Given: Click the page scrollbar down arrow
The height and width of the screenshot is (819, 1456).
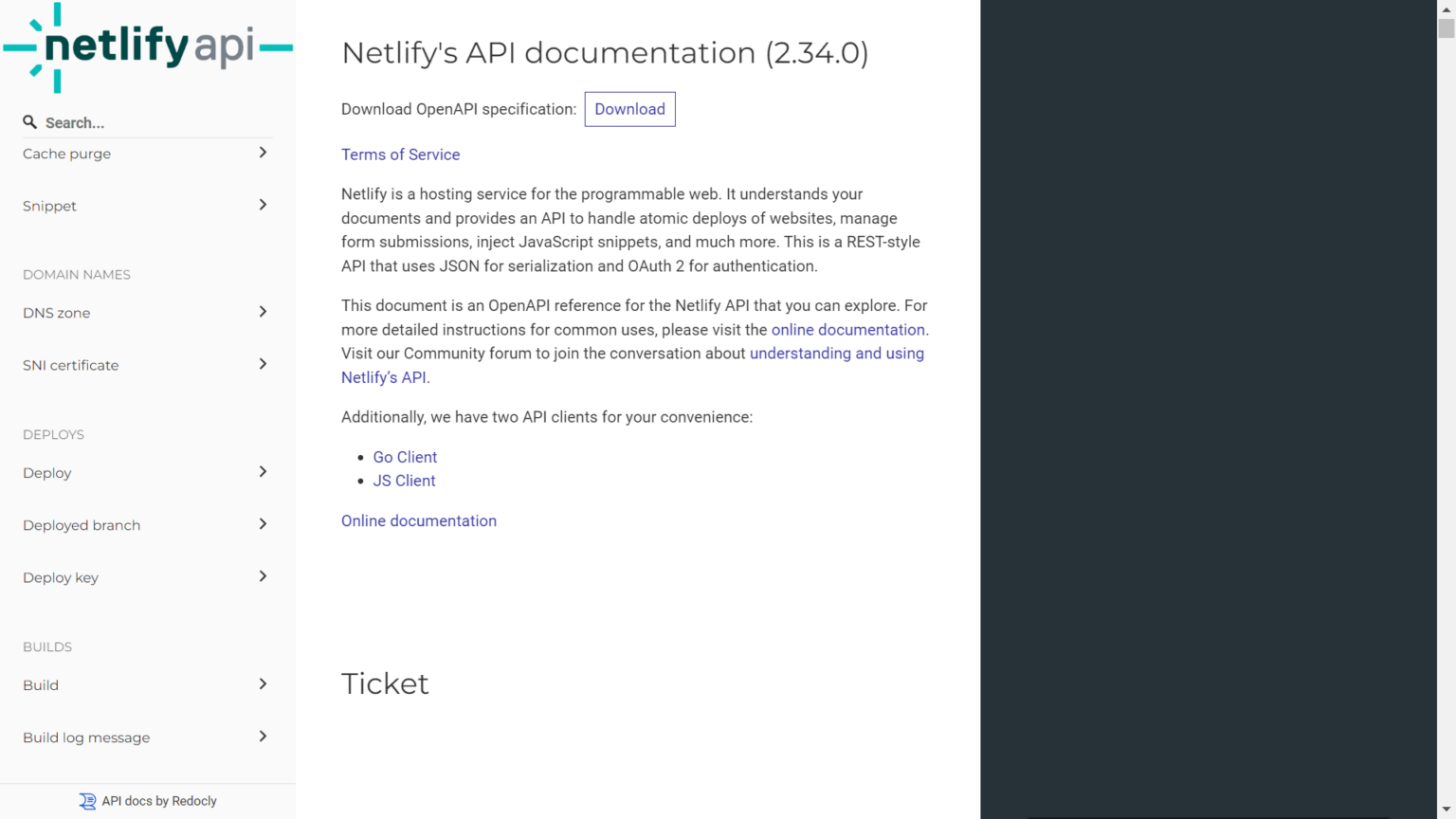Looking at the screenshot, I should tap(1446, 810).
